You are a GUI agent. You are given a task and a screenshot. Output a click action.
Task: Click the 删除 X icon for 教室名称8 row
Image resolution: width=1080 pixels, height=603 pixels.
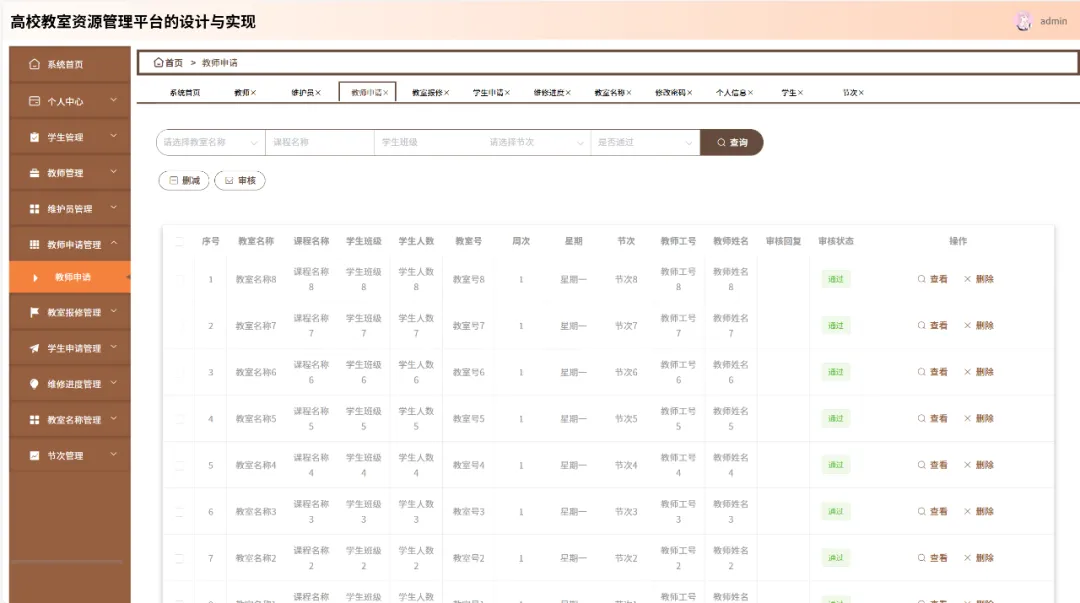(968, 279)
